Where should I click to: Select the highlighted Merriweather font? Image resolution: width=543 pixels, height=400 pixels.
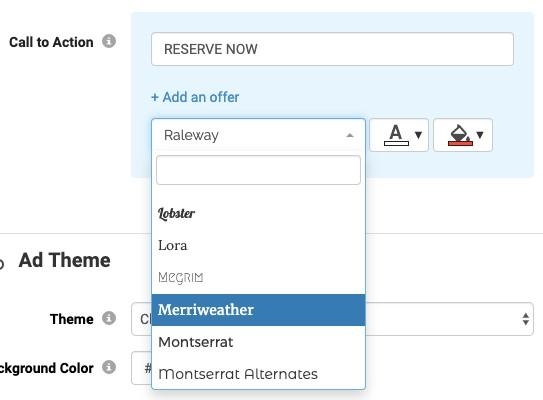pos(258,310)
